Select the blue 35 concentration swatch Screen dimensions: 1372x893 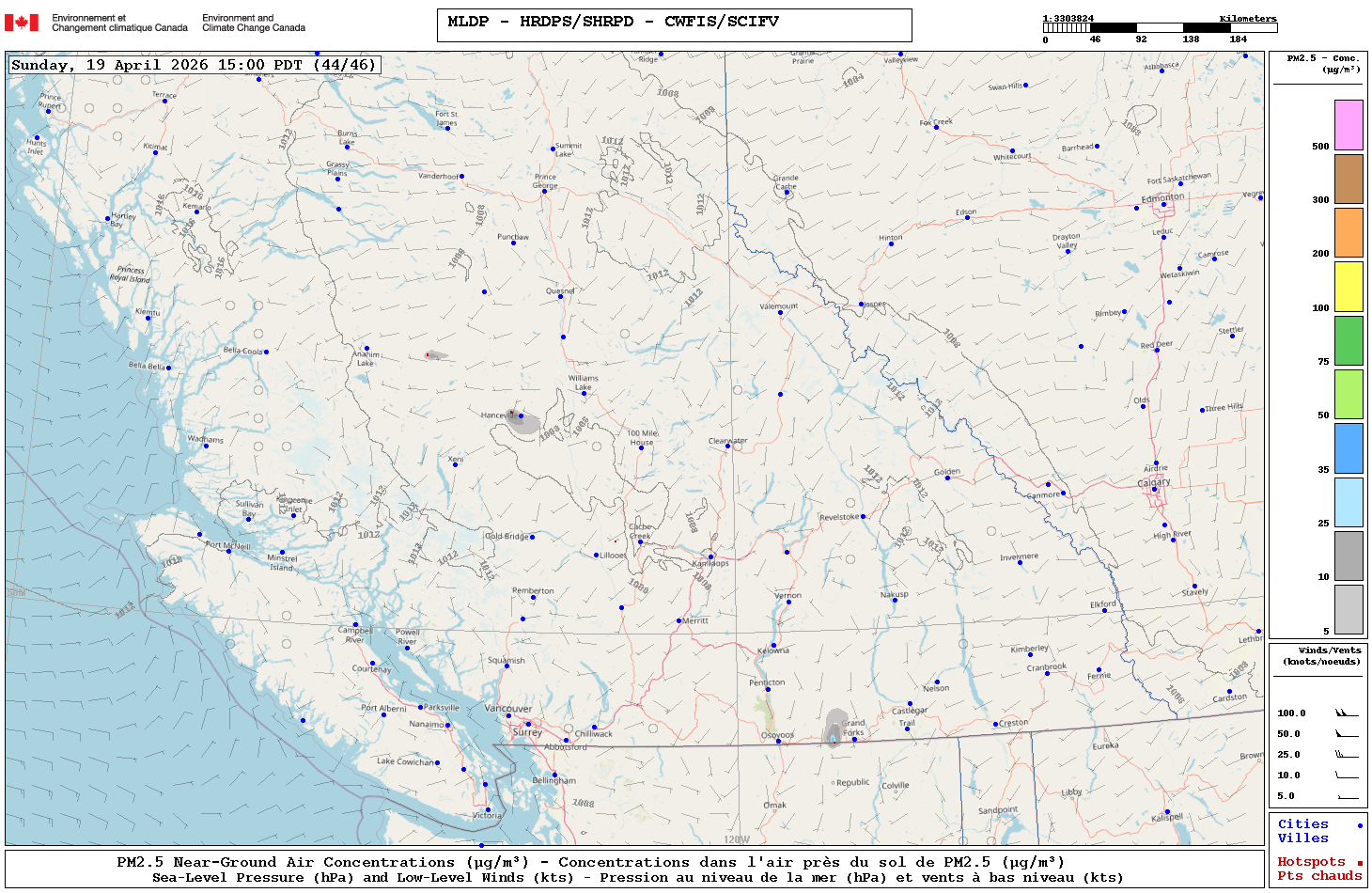coord(1349,448)
